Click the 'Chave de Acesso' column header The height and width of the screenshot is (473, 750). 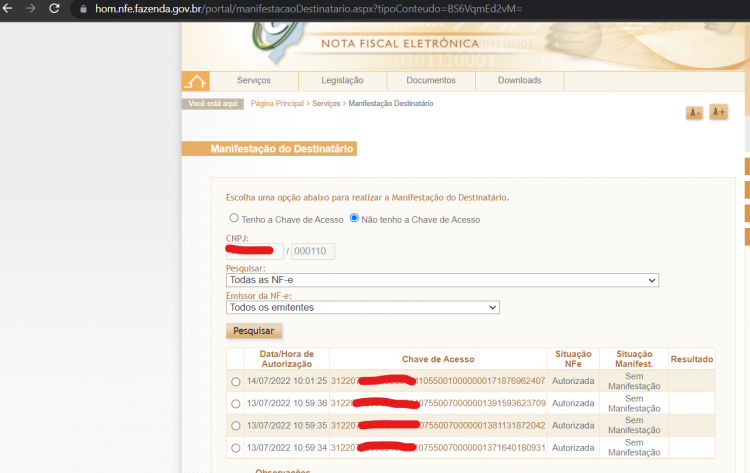[438, 359]
